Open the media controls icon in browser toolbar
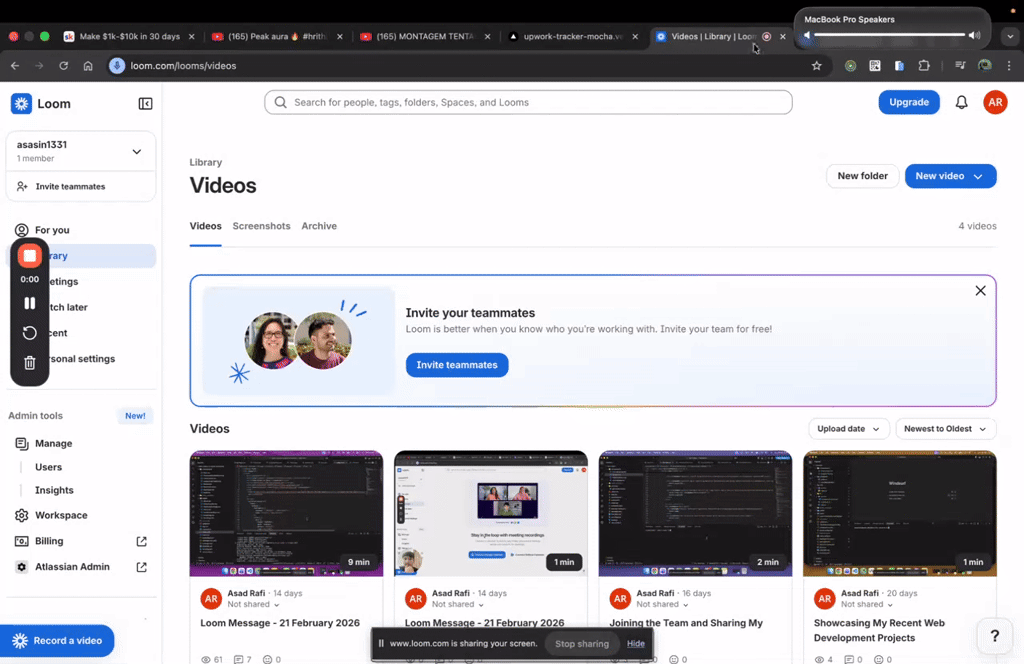1024x664 pixels. pyautogui.click(x=960, y=65)
